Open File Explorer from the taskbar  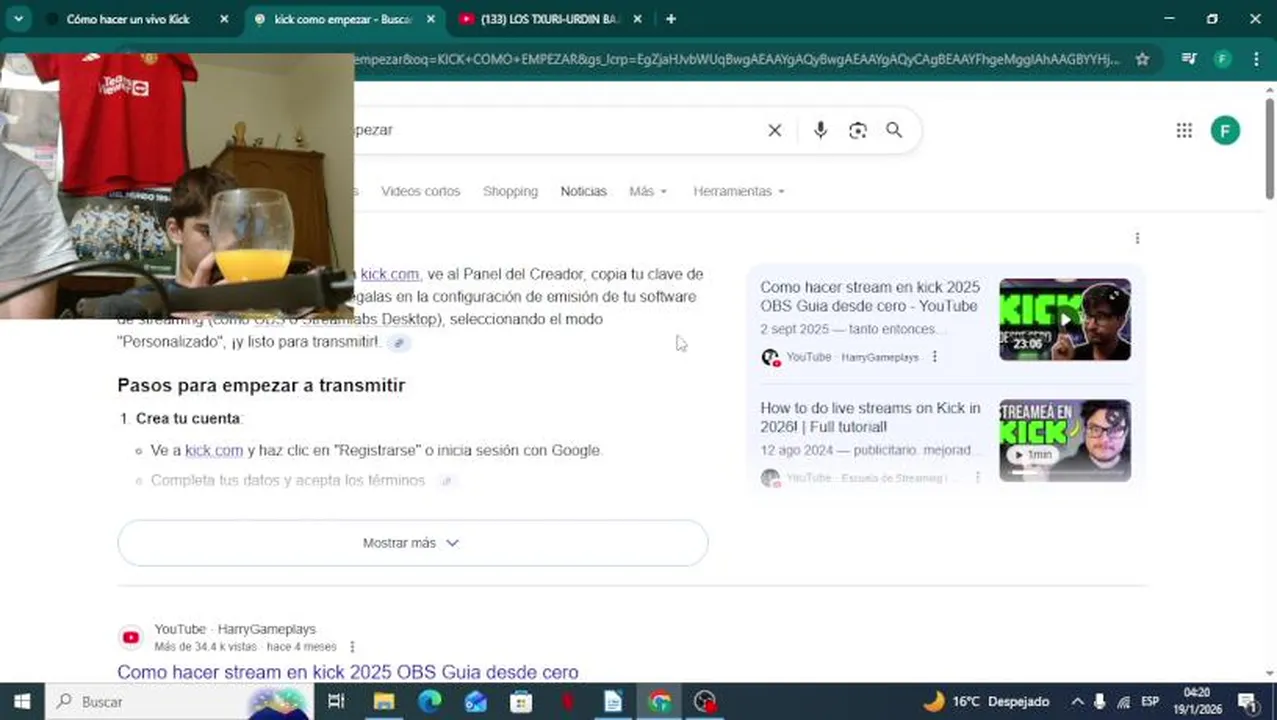point(384,702)
